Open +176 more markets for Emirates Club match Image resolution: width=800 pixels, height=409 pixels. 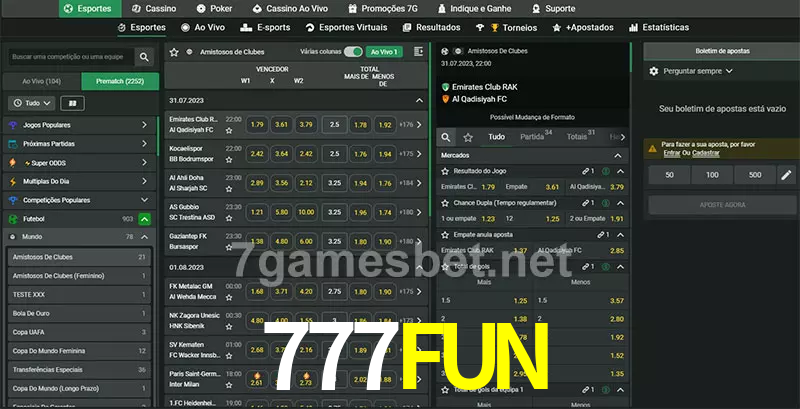click(411, 124)
